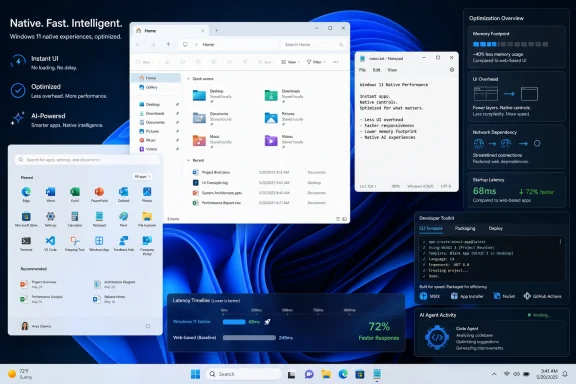Click the Search Home box in File Explorer

point(313,44)
